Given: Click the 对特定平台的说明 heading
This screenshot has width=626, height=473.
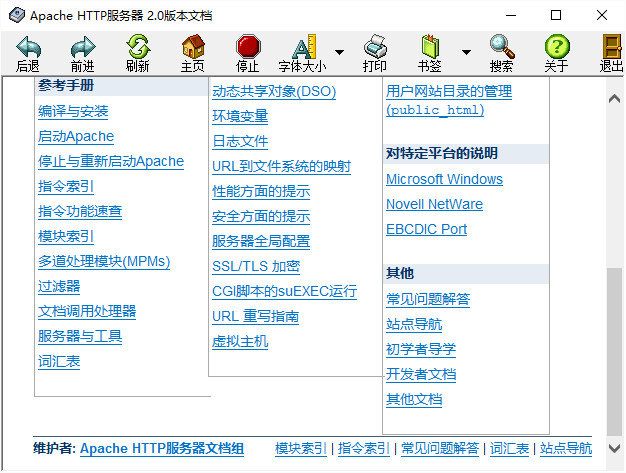Looking at the screenshot, I should [442, 153].
